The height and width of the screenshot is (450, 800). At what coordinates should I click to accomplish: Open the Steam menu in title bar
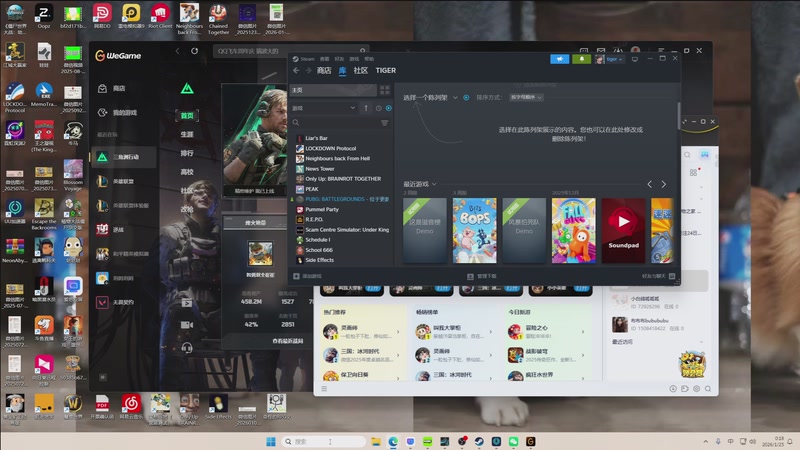[307, 59]
